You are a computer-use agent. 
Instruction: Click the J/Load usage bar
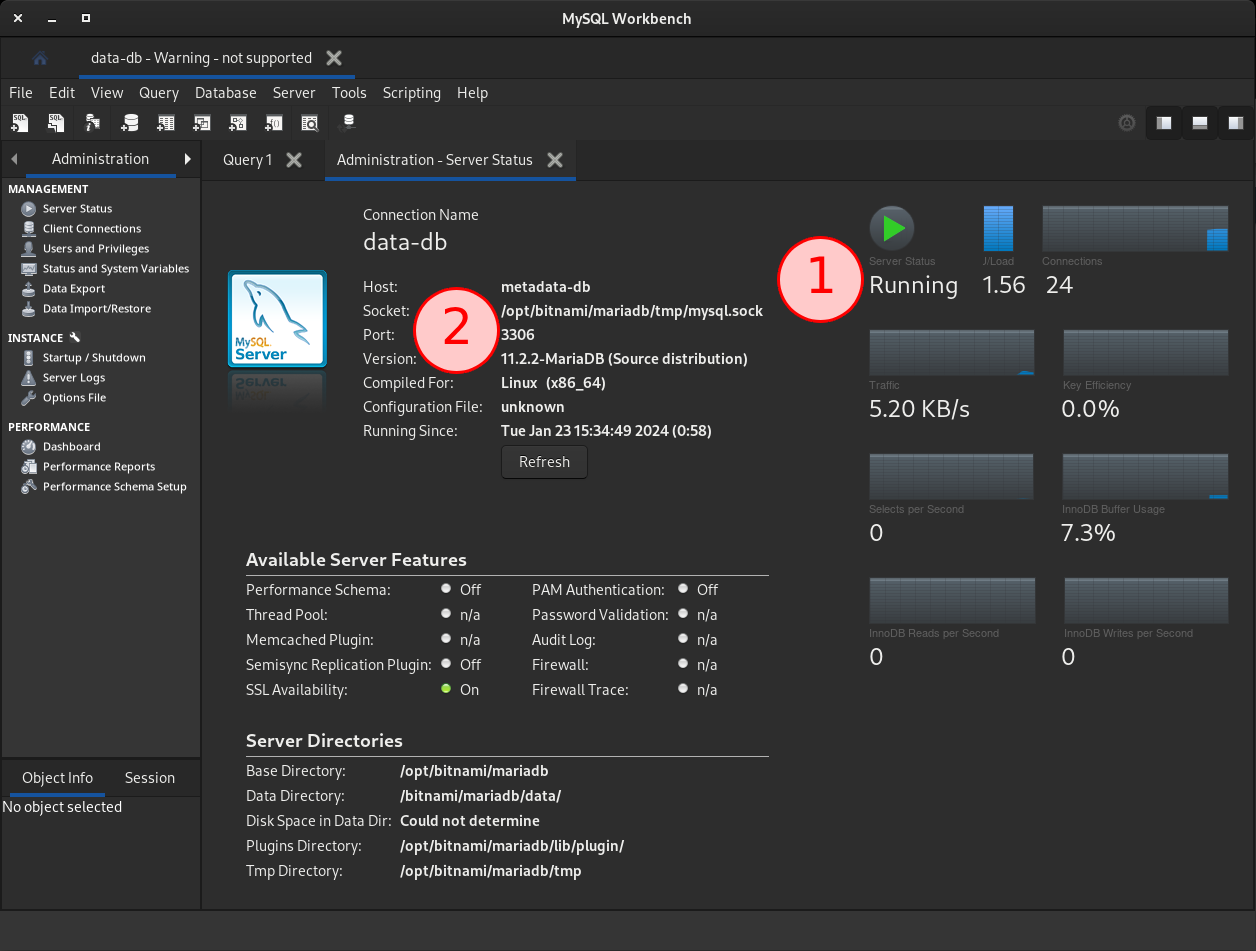point(997,228)
